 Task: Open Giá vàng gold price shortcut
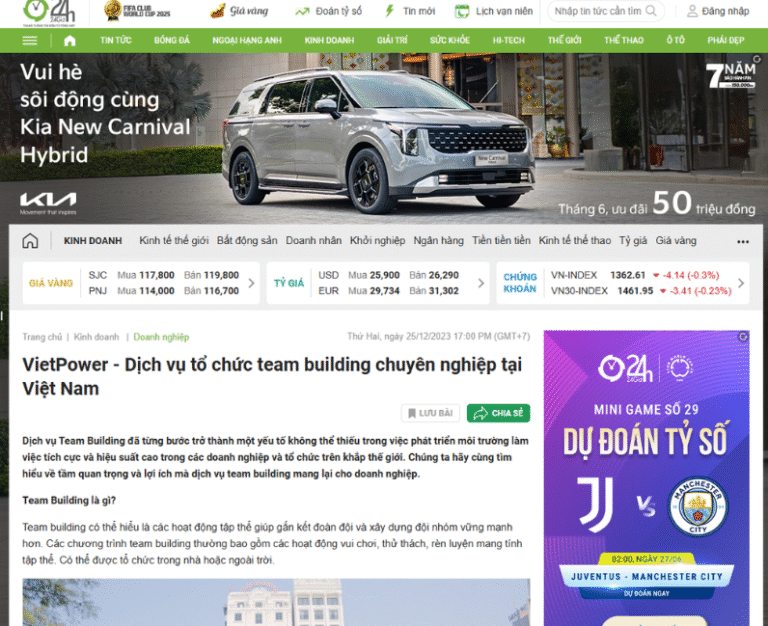pyautogui.click(x=239, y=11)
